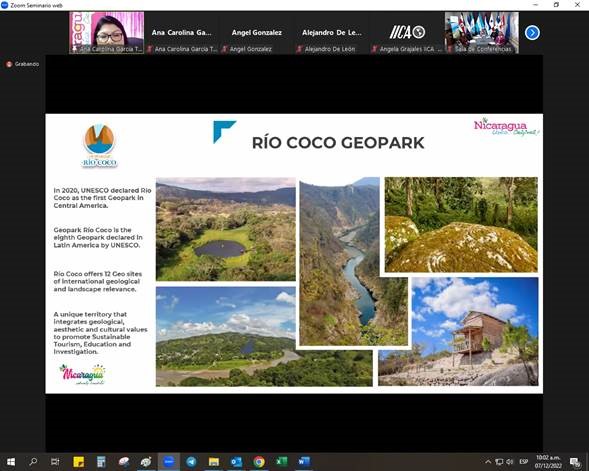Switch the ESP input language indicator
This screenshot has height=471, width=589.
(524, 462)
